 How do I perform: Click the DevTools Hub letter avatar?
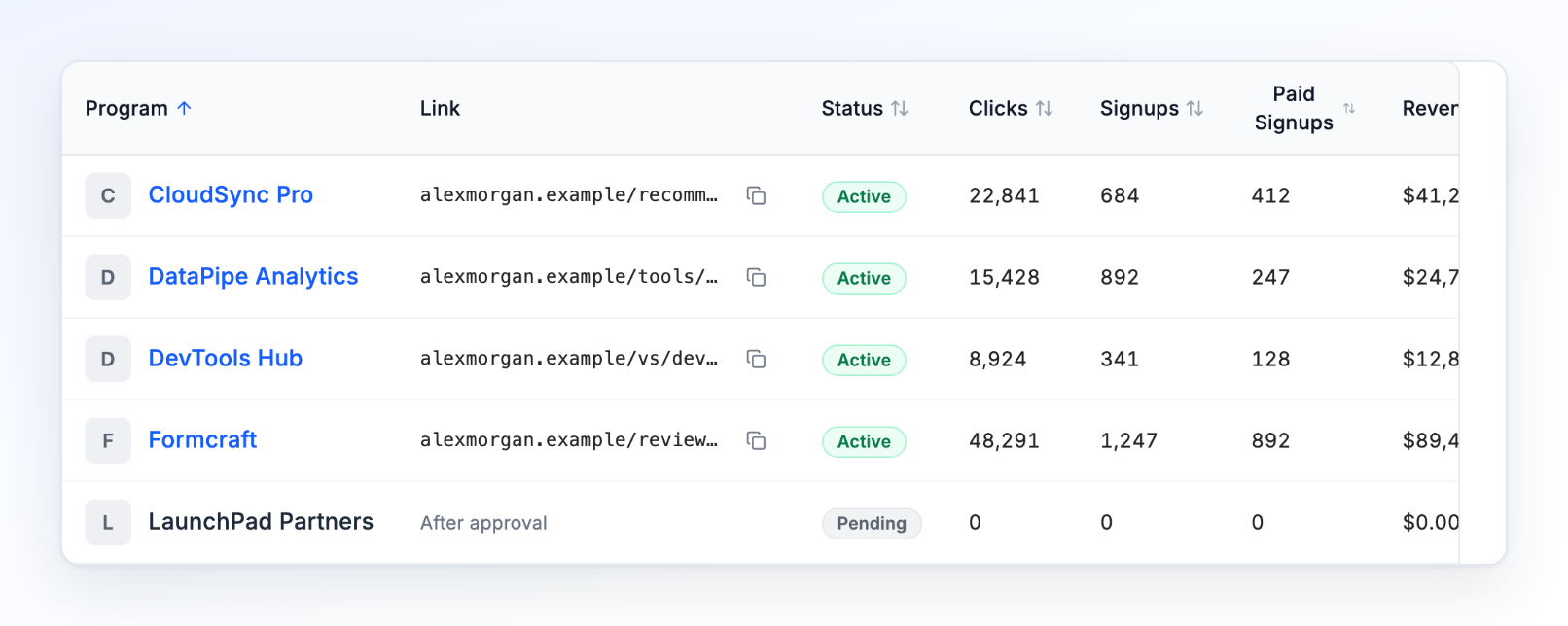point(108,359)
